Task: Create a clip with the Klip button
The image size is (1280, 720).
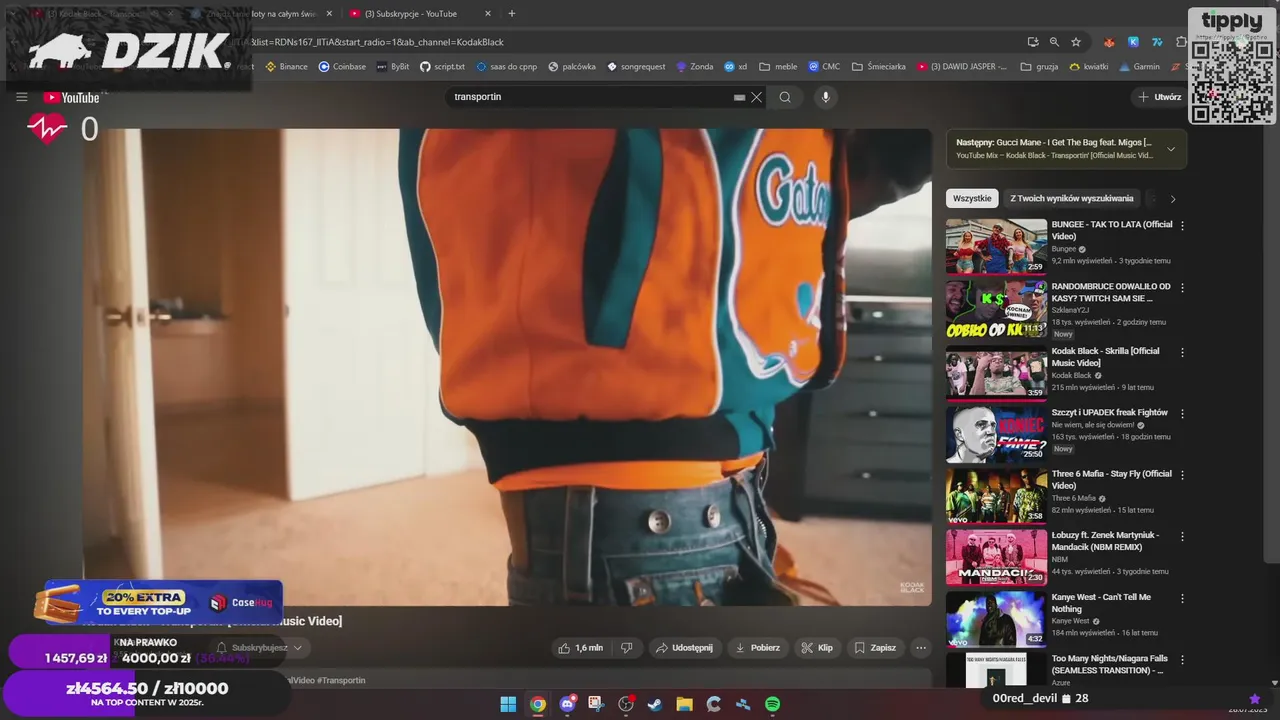Action: (x=817, y=648)
